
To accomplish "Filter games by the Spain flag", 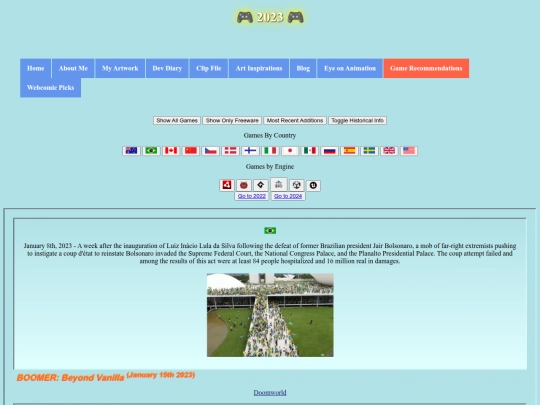I will 350,151.
